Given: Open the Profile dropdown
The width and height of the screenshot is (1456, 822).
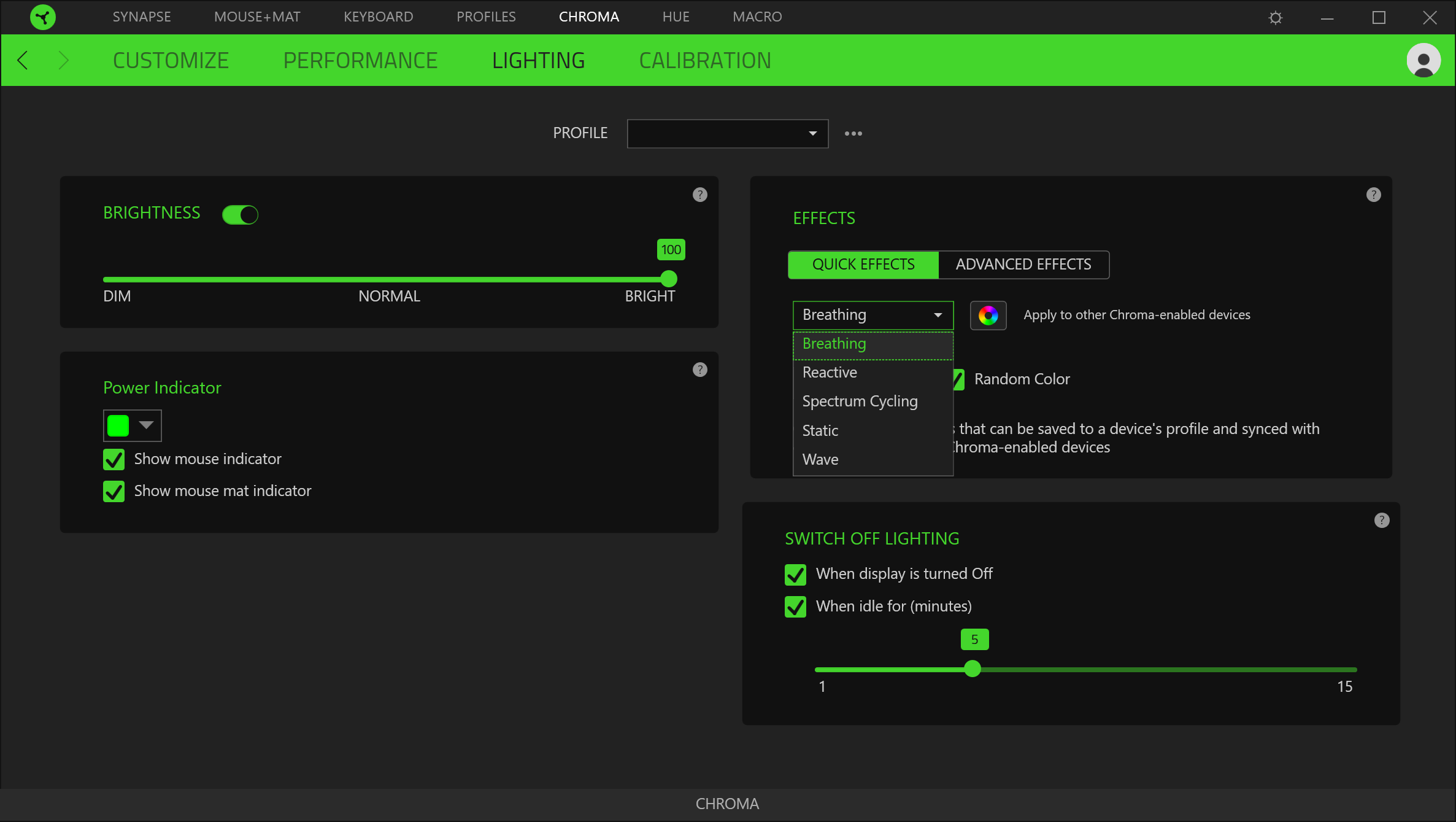Looking at the screenshot, I should (x=727, y=133).
